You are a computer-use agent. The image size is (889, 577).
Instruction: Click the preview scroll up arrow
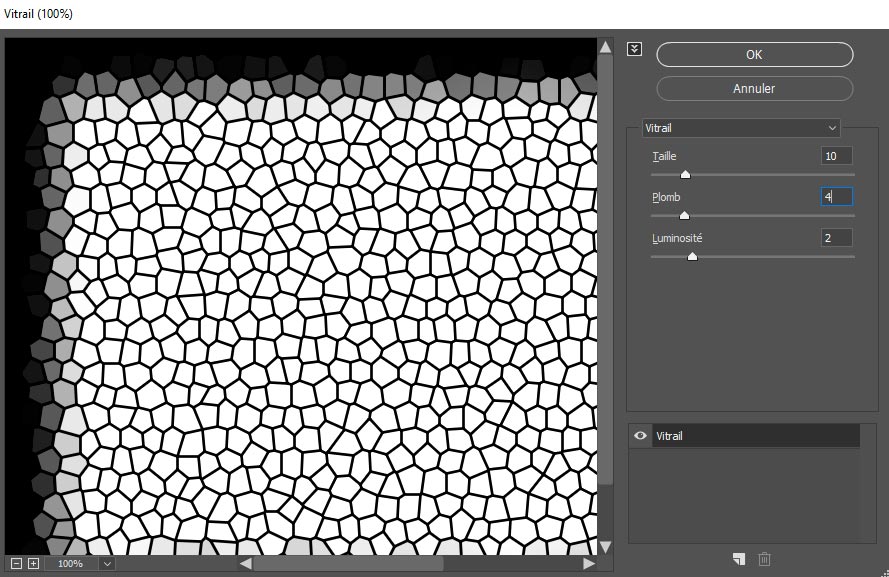pos(605,47)
